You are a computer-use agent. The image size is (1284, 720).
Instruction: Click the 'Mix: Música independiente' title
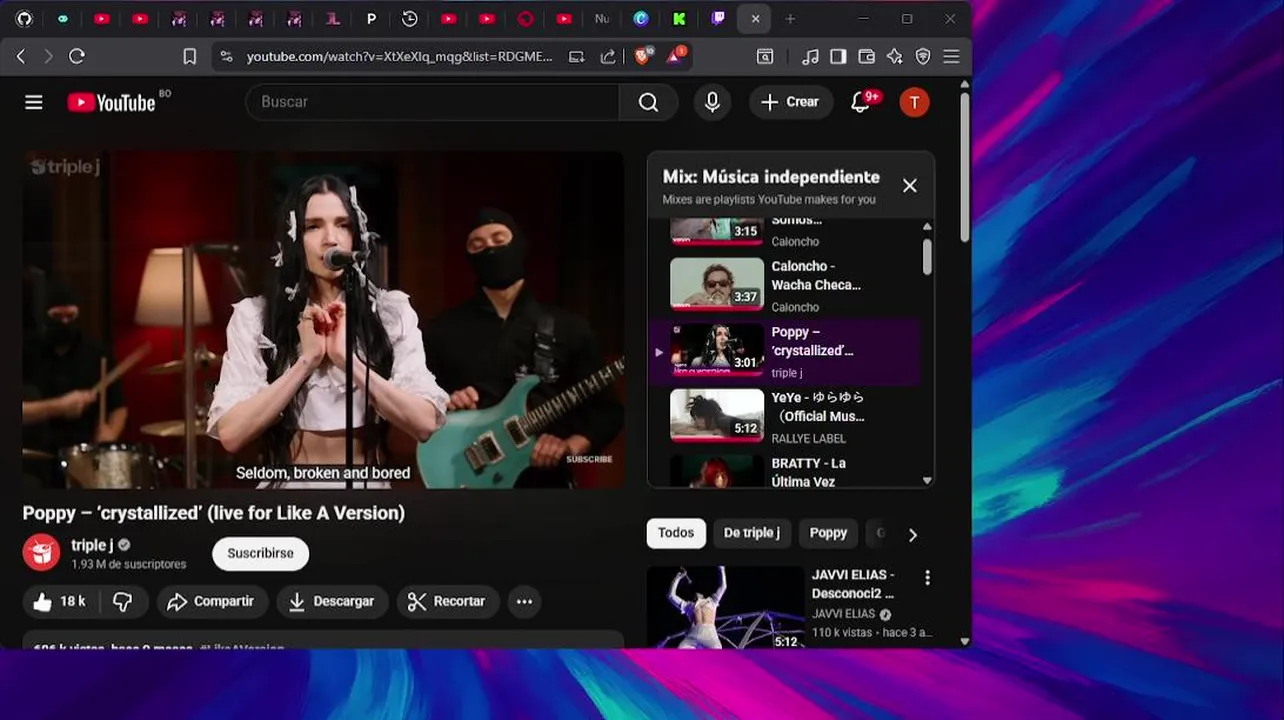pos(771,177)
